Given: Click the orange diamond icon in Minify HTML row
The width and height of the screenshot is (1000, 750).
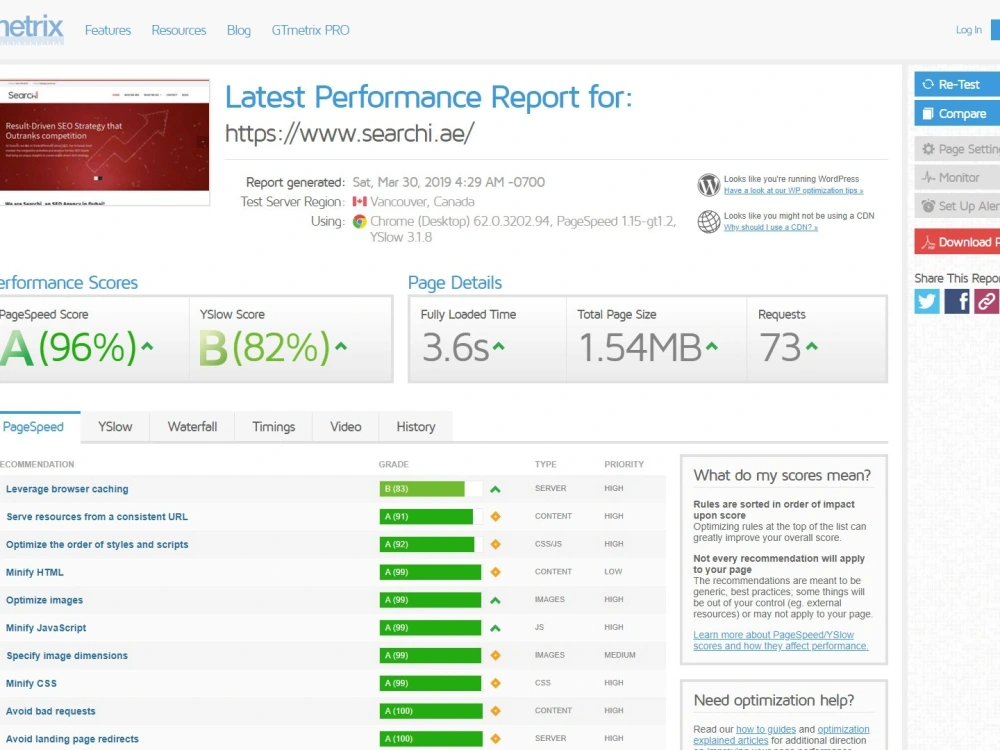Looking at the screenshot, I should point(496,572).
